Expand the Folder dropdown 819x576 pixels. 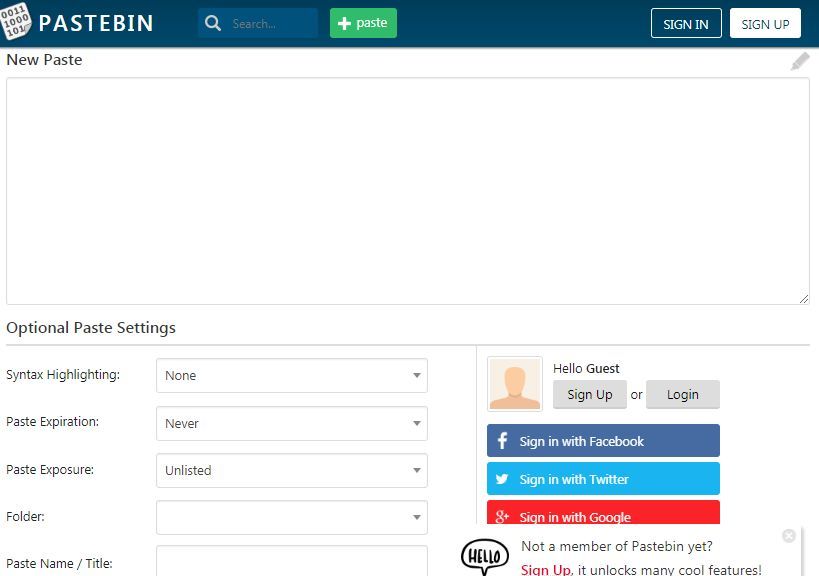tap(292, 518)
